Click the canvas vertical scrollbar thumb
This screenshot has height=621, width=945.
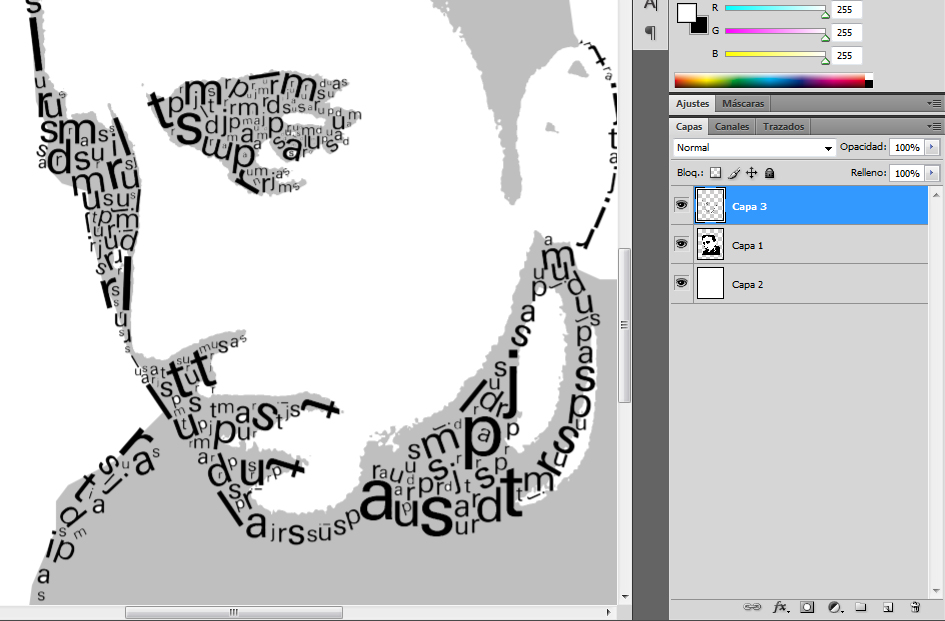click(x=624, y=325)
